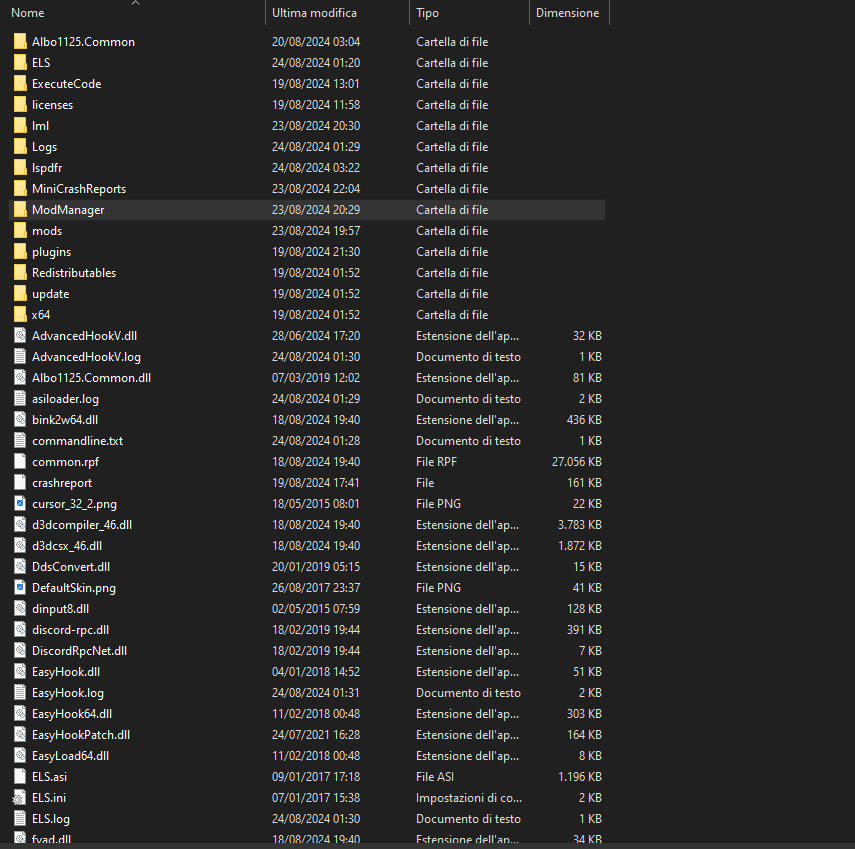Select the DefaultSkin.png image icon
The height and width of the screenshot is (849, 855).
(x=20, y=588)
